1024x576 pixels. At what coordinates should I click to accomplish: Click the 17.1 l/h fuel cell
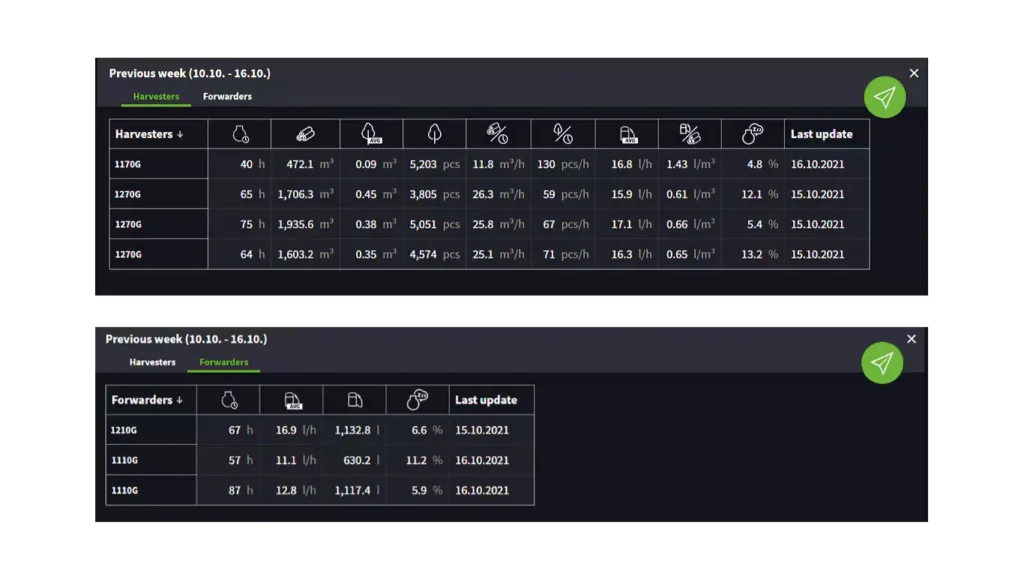[x=627, y=224]
